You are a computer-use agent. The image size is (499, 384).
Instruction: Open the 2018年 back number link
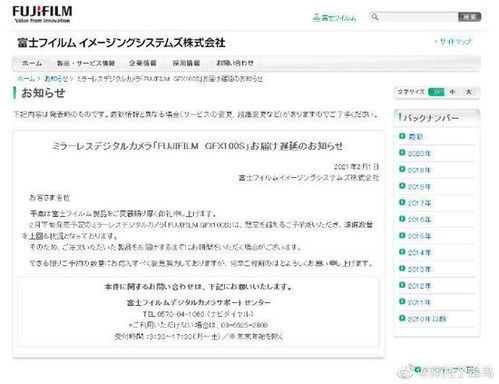pos(419,187)
